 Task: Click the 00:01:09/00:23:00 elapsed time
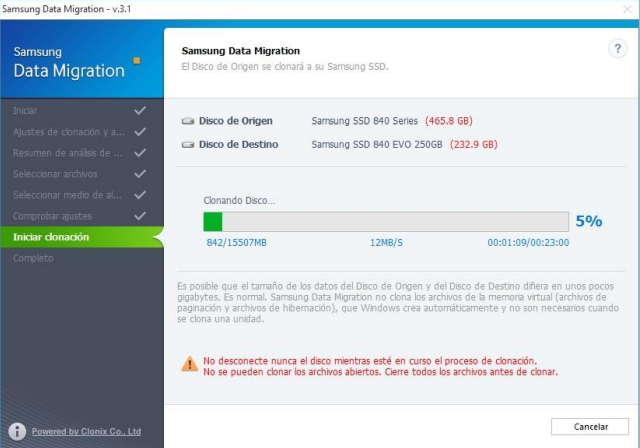[528, 243]
